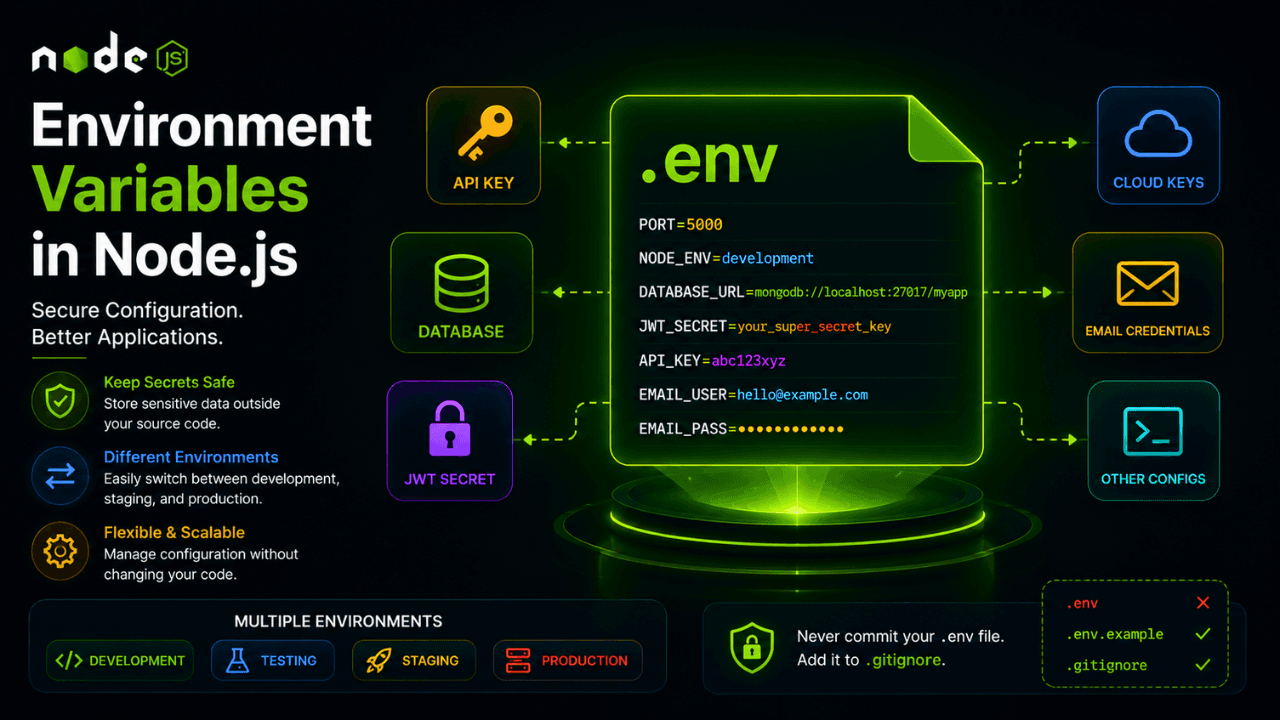
Task: Click the Keep Secrets Safe heading
Action: tap(169, 382)
